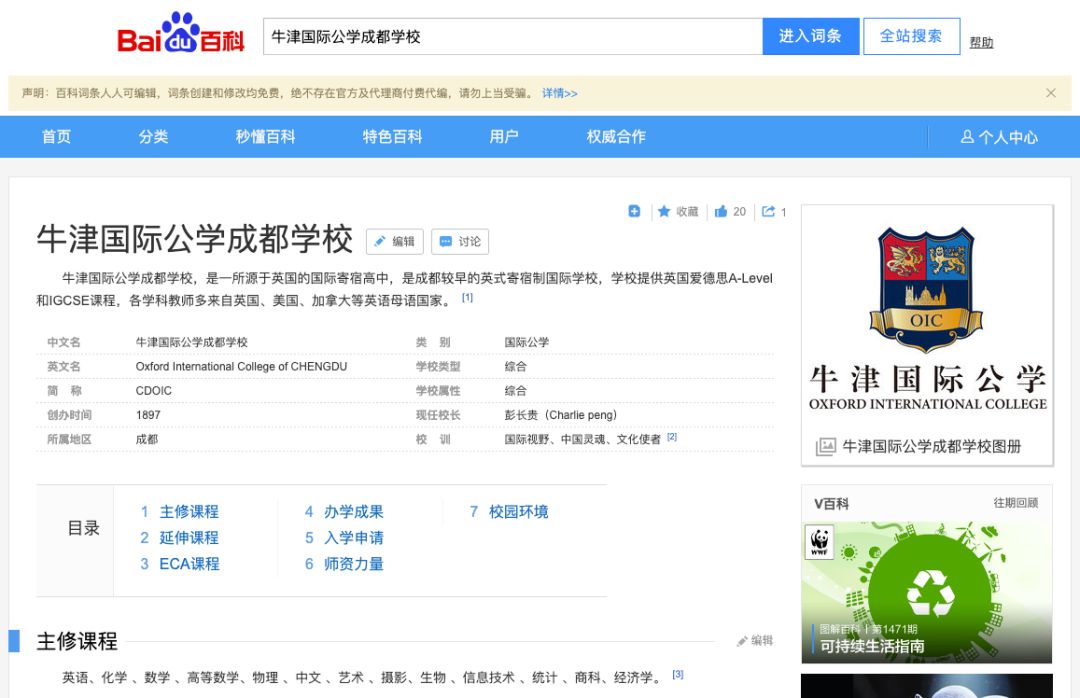Click the blue plus icon above the title

[x=634, y=211]
